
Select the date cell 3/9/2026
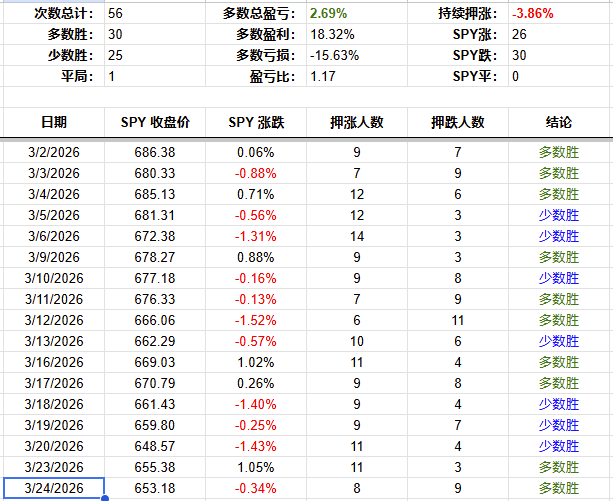click(x=54, y=258)
